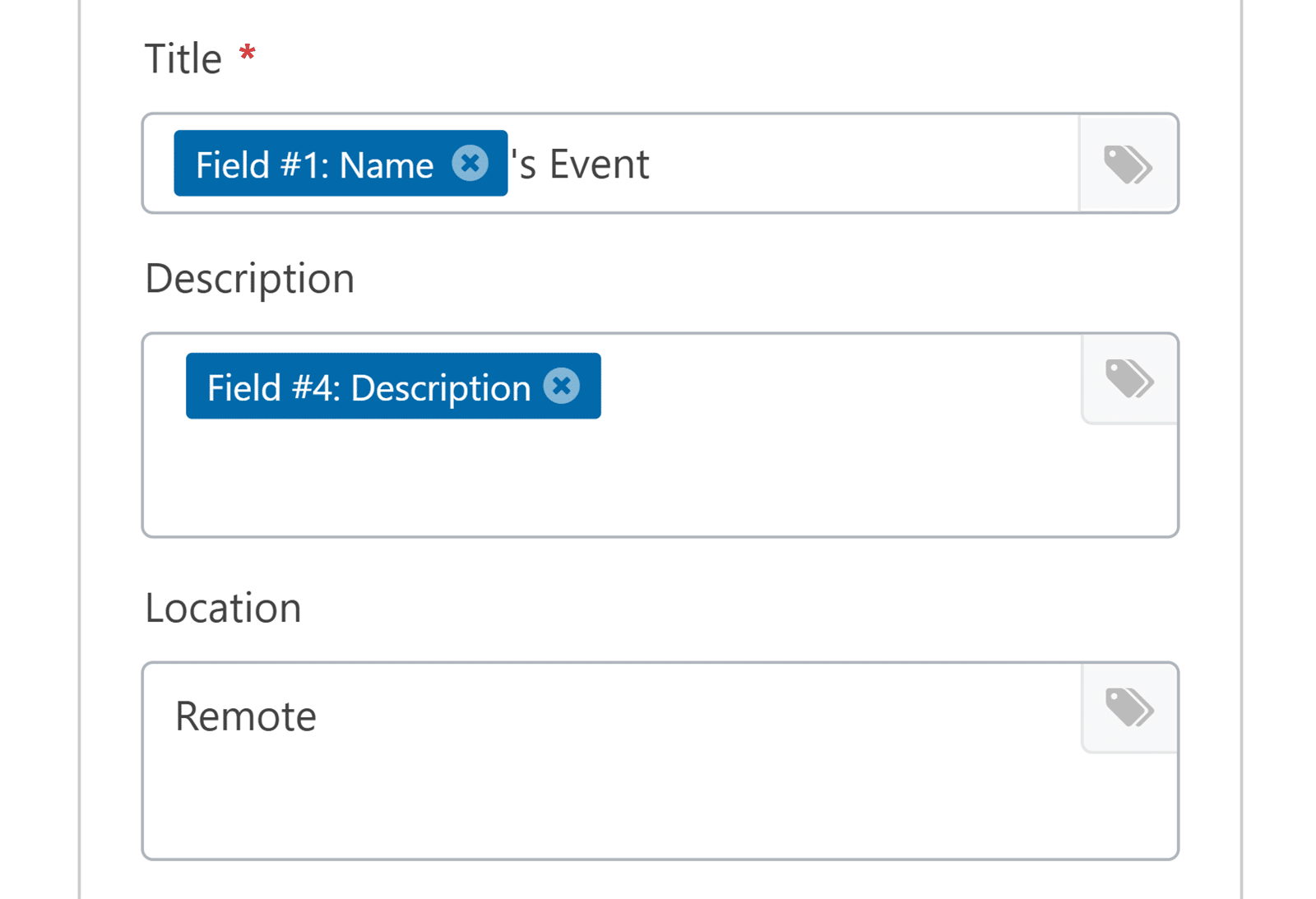The width and height of the screenshot is (1316, 899).
Task: Click the Remote text in Location
Action: click(x=244, y=715)
